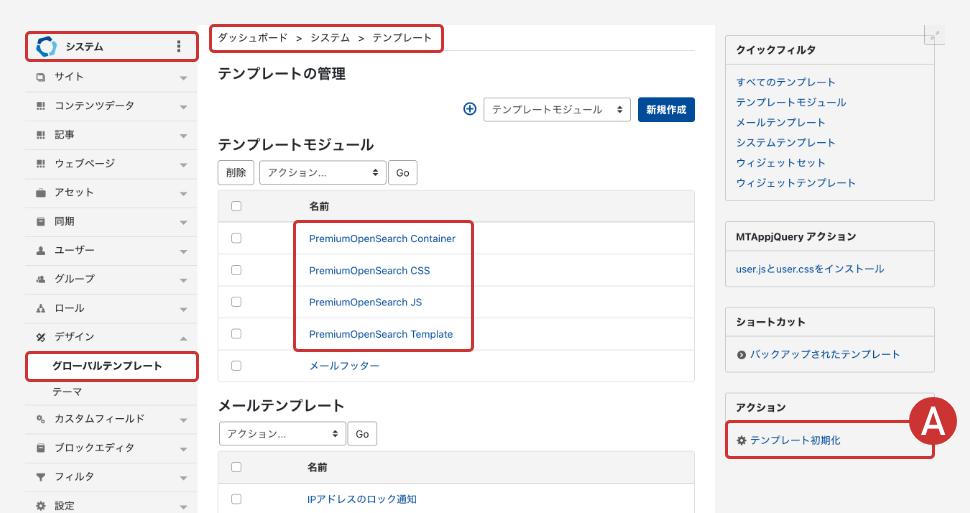
Task: Open the アクション dropdown under テンプレートモジュール
Action: click(x=322, y=172)
